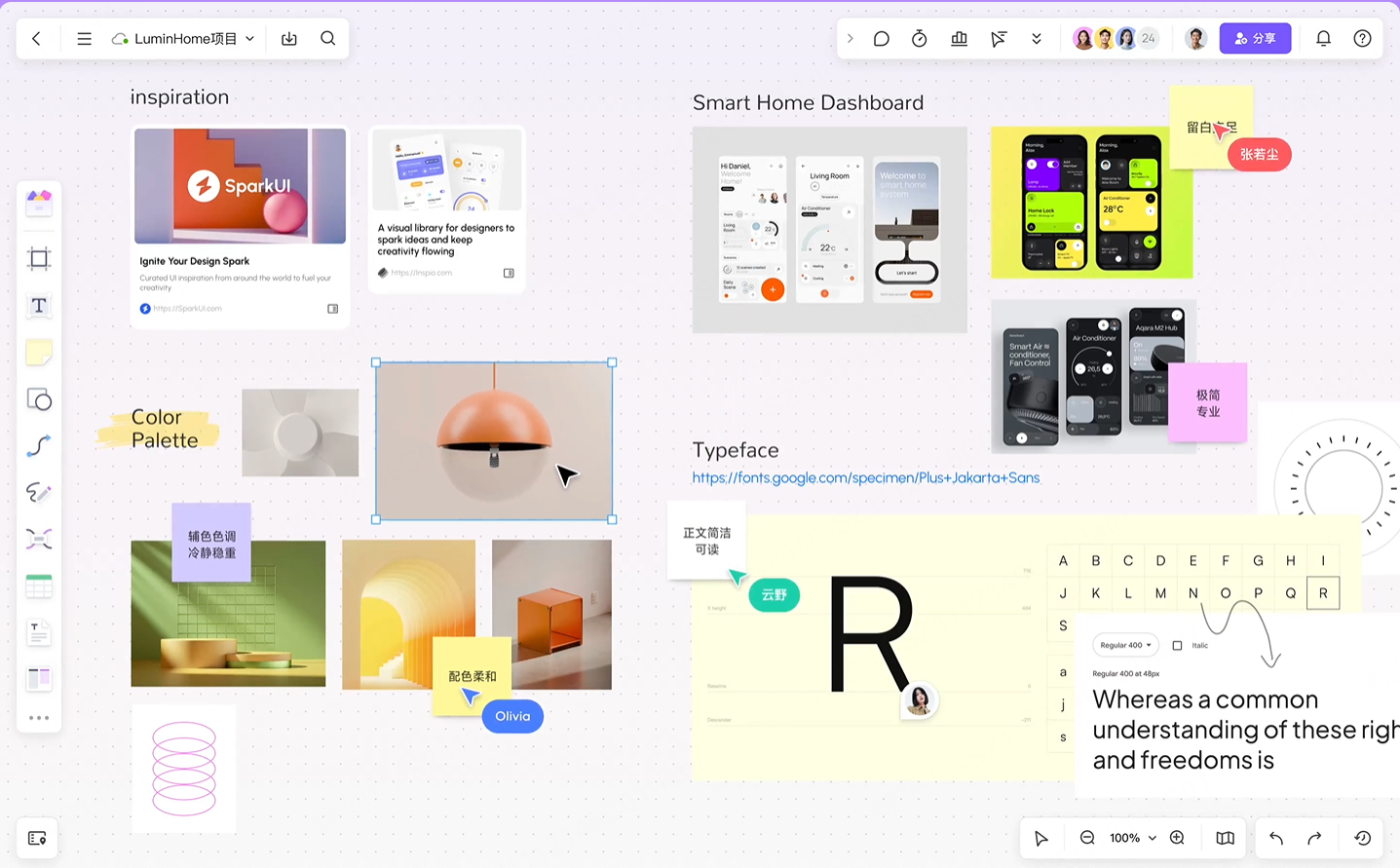Select glyph R in the character grid
The image size is (1400, 868).
[x=1323, y=592]
